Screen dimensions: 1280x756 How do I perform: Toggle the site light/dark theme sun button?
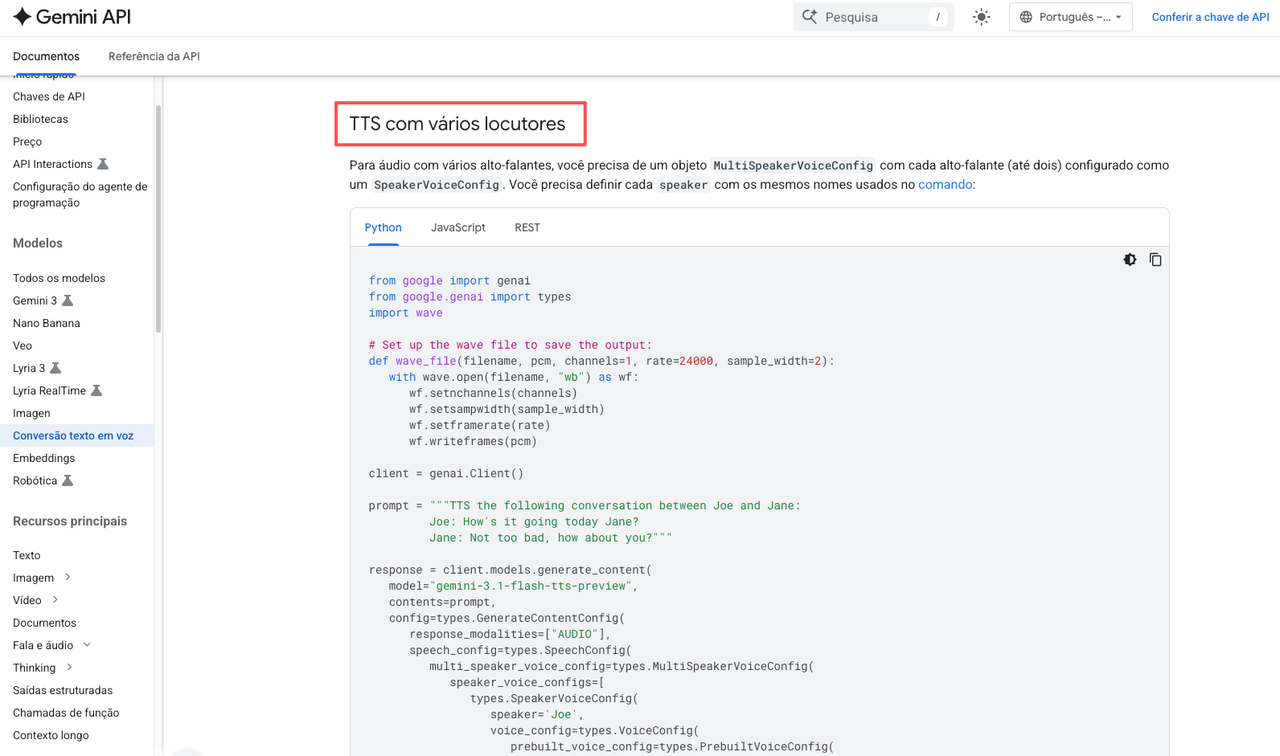[x=981, y=17]
